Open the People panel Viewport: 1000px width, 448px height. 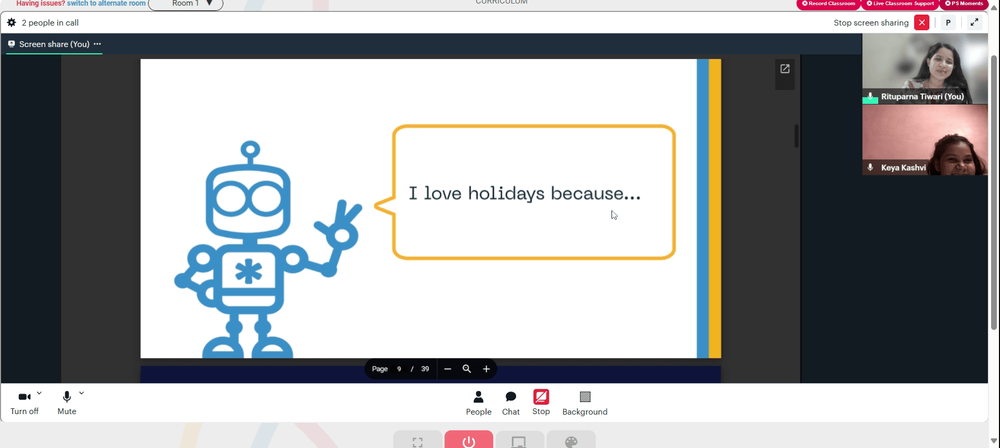click(478, 403)
